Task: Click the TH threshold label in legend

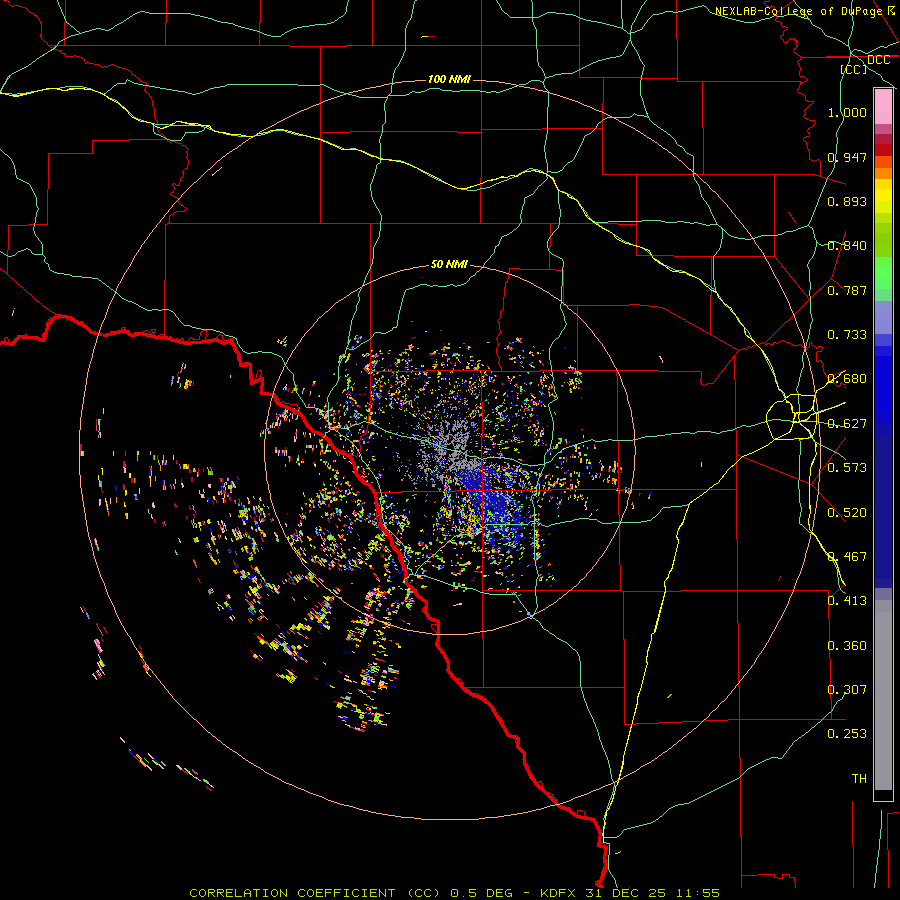Action: pos(859,779)
